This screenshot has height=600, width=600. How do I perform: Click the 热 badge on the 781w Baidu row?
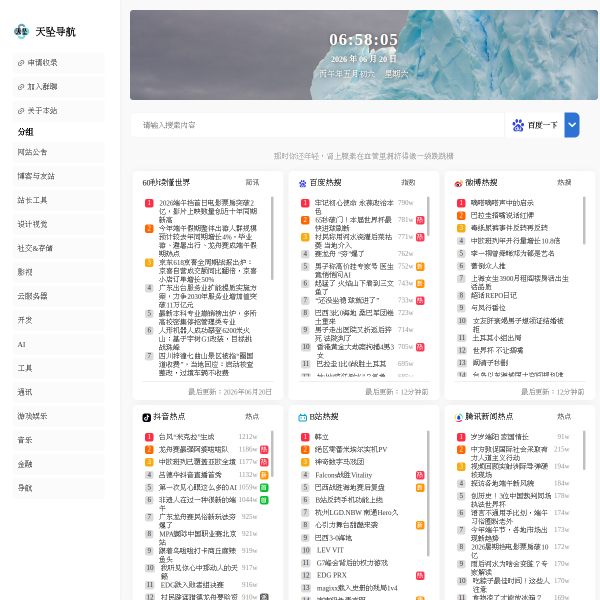tap(420, 220)
